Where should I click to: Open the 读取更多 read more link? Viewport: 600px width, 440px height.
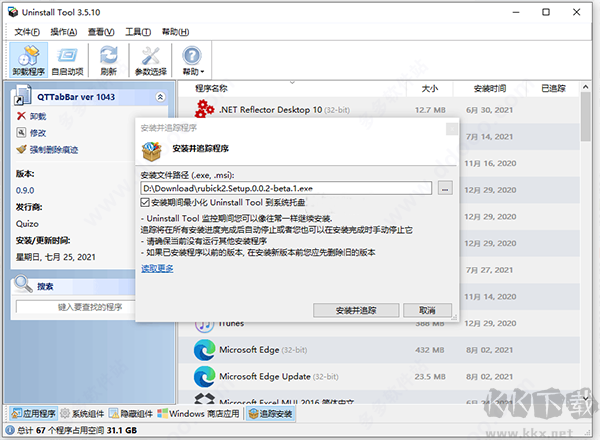[157, 269]
